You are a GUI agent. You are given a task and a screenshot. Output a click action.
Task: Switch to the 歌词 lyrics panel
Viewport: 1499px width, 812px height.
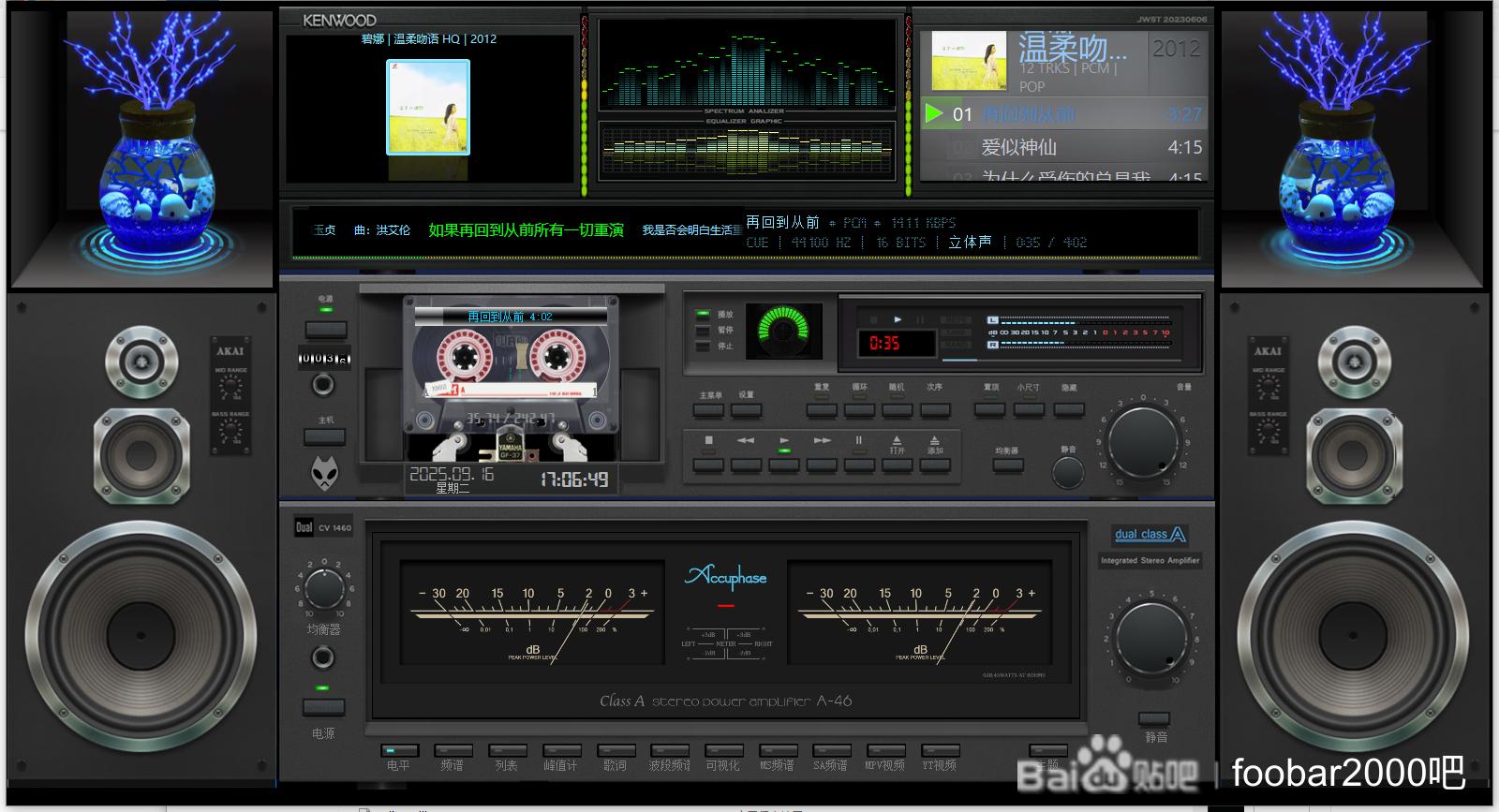point(616,751)
